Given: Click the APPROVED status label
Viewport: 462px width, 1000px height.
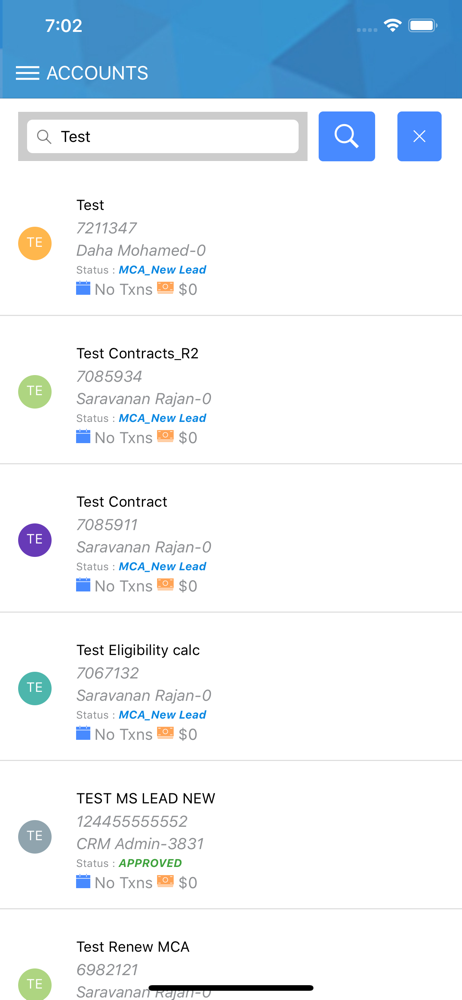Looking at the screenshot, I should (x=150, y=863).
